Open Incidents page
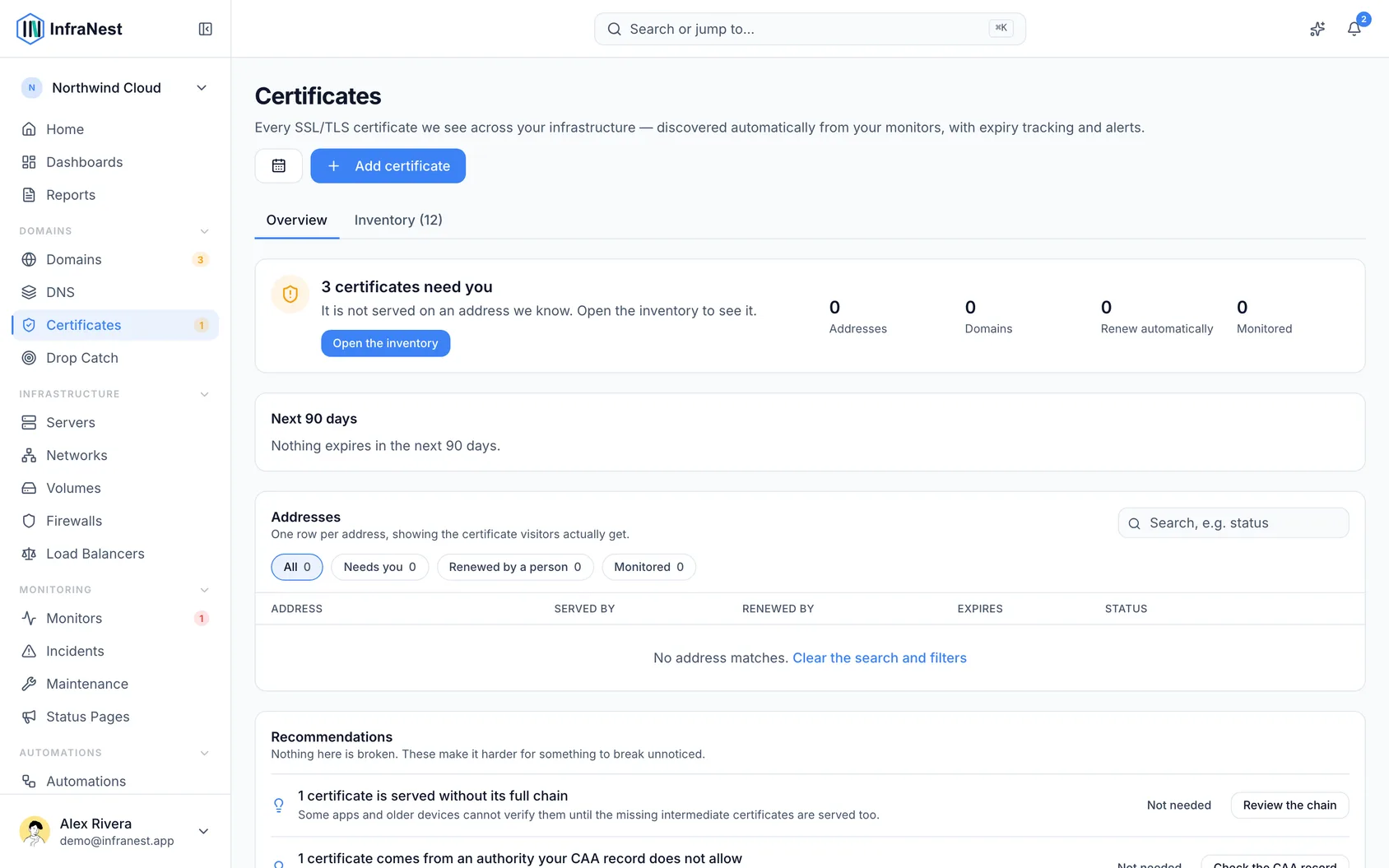The height and width of the screenshot is (868, 1389). (115, 651)
